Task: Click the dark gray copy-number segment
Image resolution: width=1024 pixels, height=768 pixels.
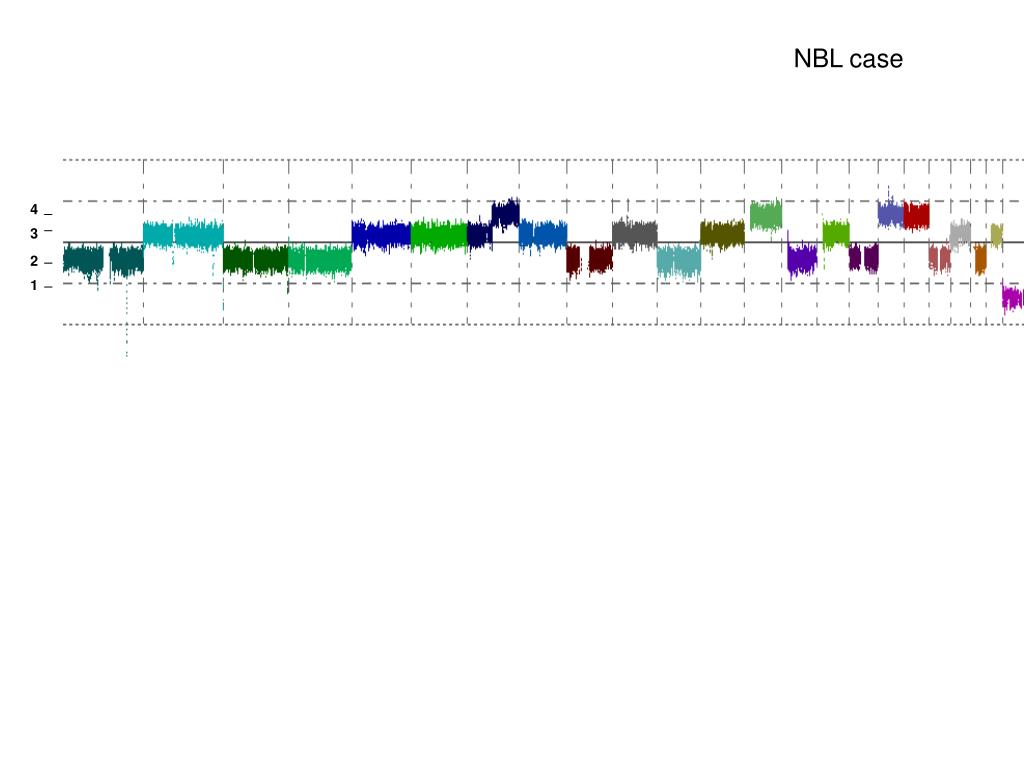Action: [635, 234]
